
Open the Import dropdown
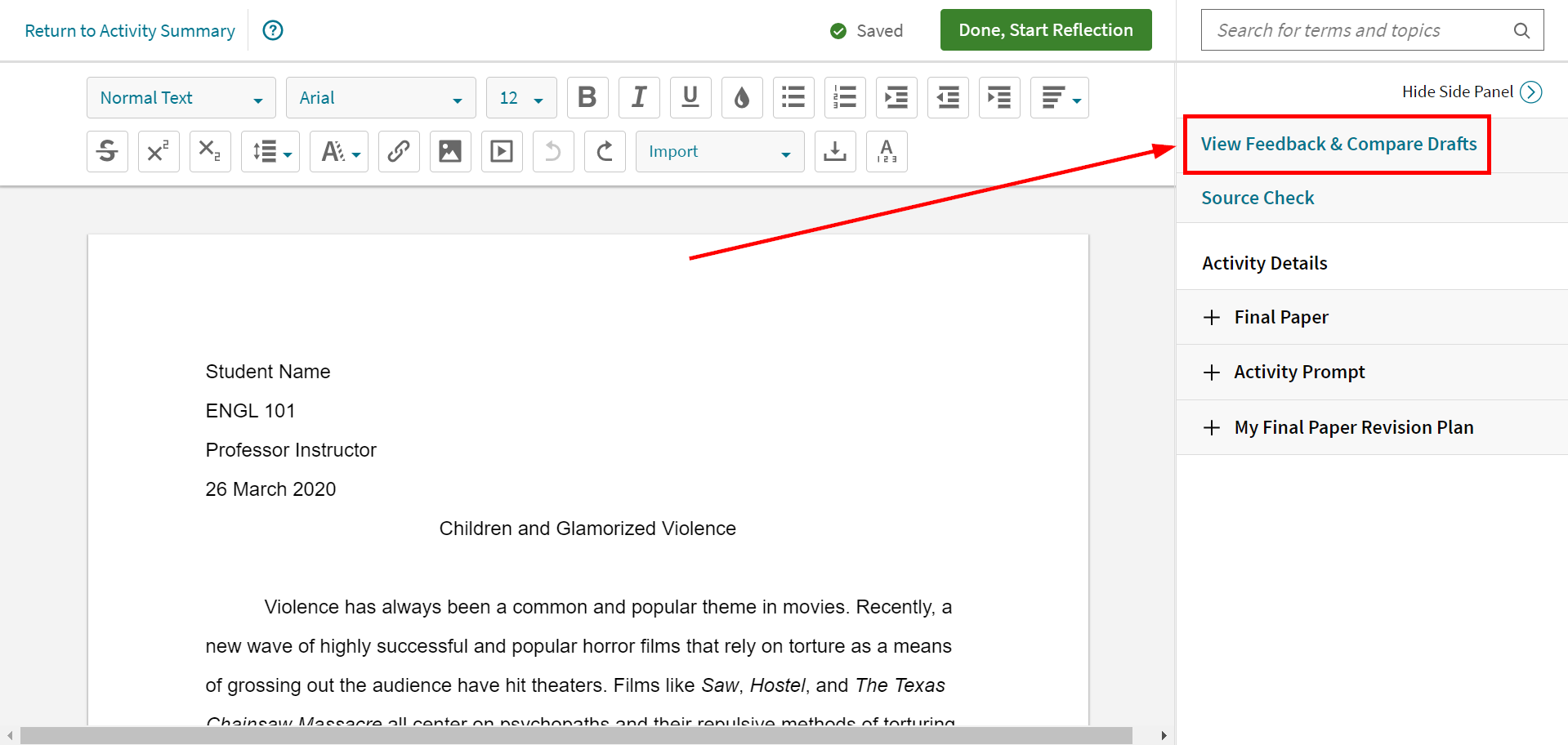point(719,151)
